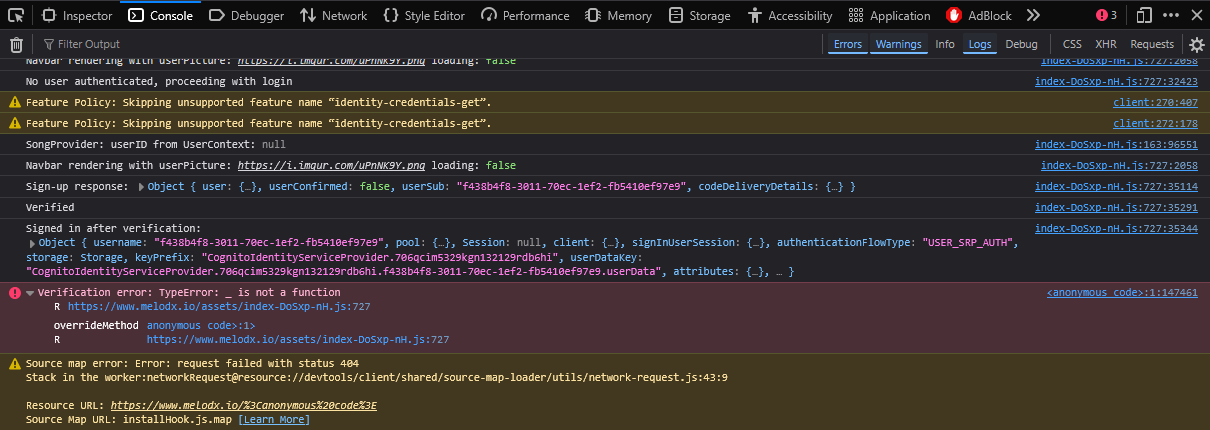Enable the Debug log filter
This screenshot has width=1210, height=430.
[1021, 44]
